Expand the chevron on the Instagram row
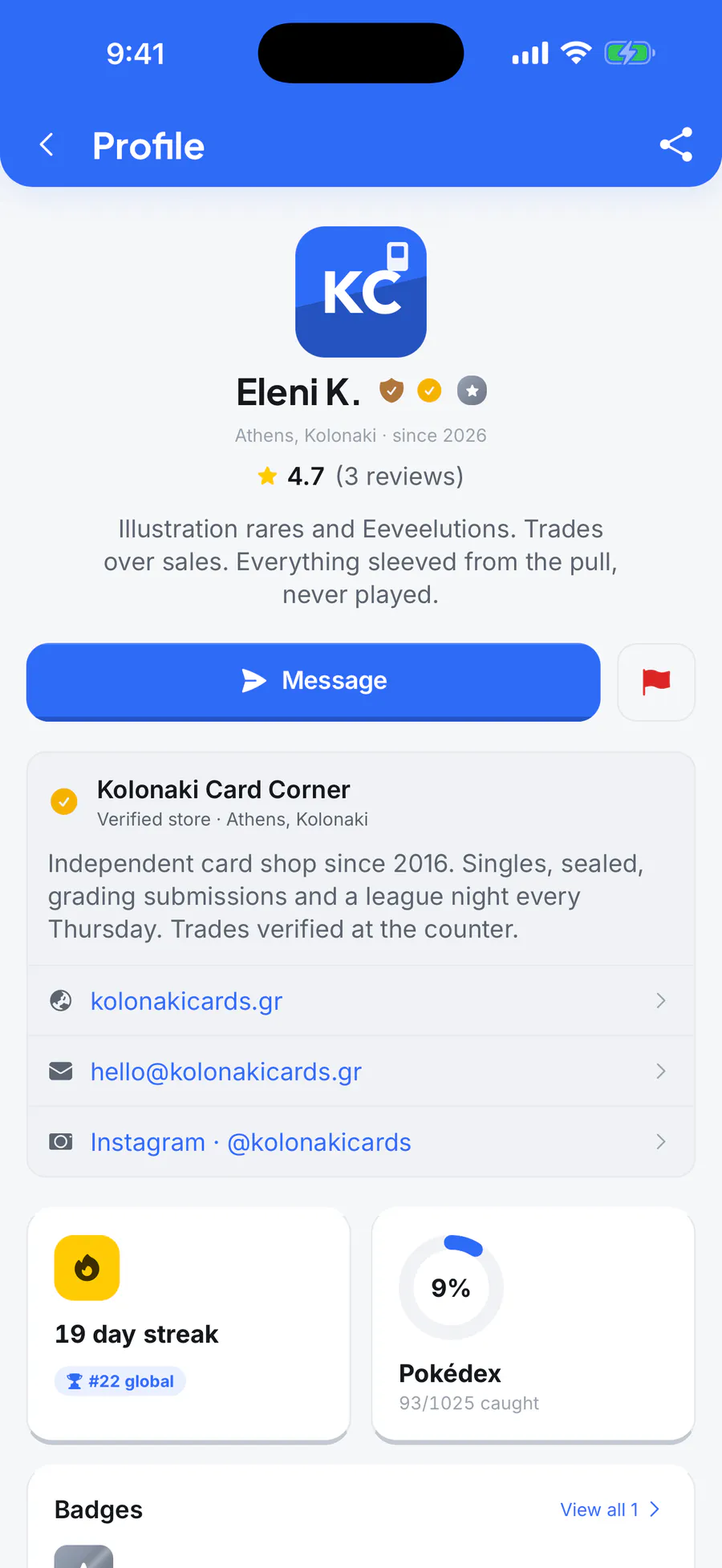Viewport: 722px width, 1568px height. click(x=661, y=1142)
